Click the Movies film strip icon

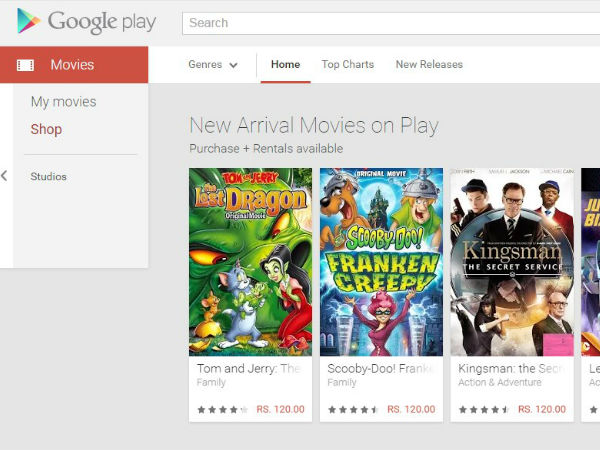pyautogui.click(x=26, y=65)
